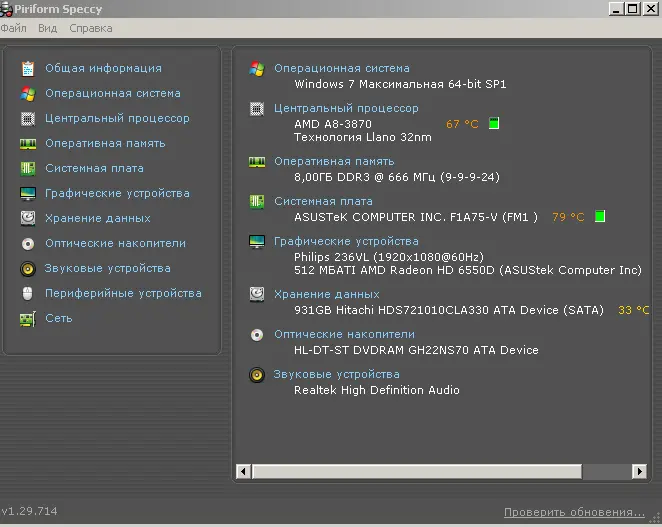
Task: Click Philips 236VL monitor text
Action: click(x=389, y=257)
